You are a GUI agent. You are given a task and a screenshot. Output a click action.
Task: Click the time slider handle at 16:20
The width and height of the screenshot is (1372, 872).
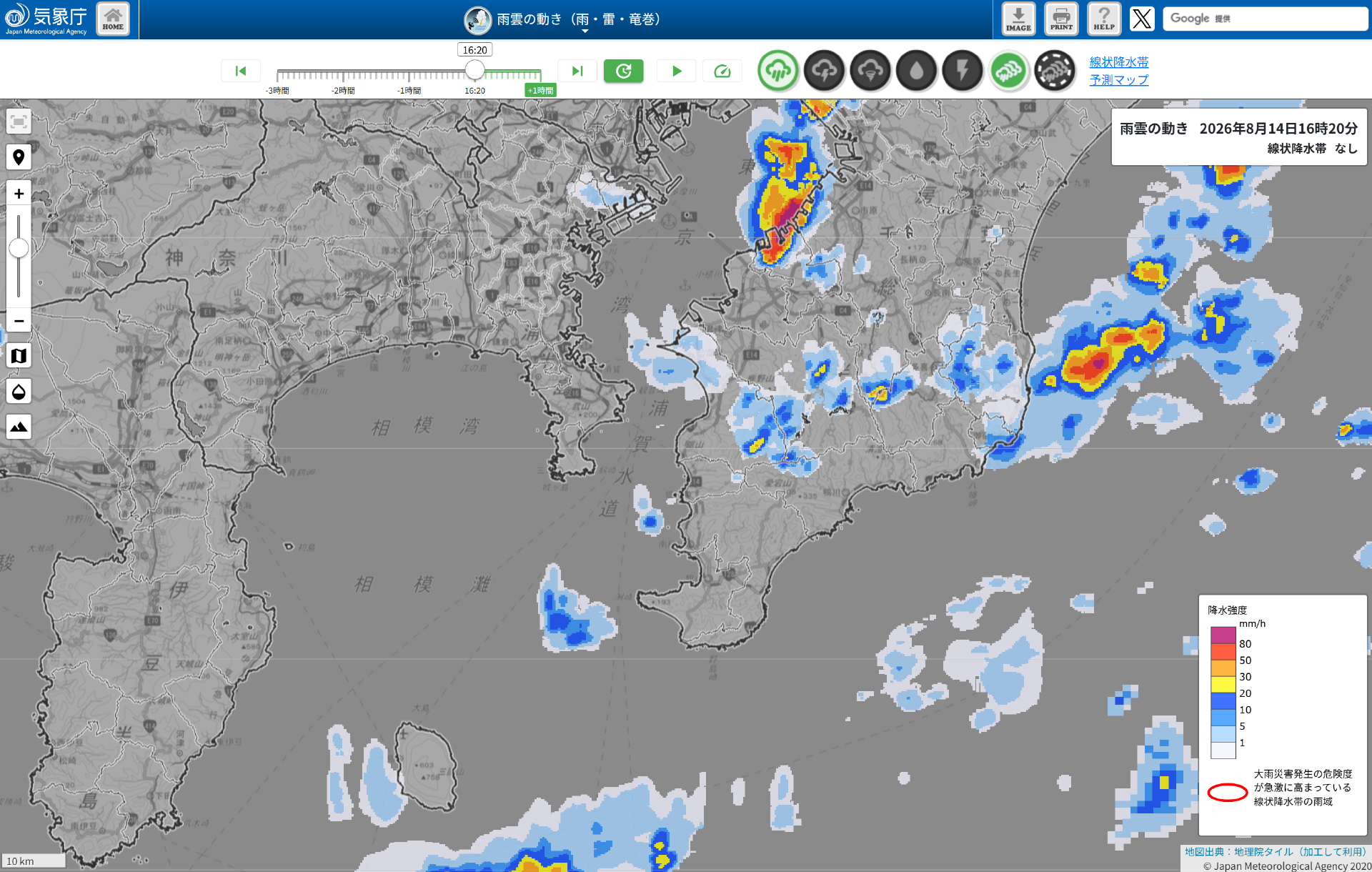[x=474, y=70]
